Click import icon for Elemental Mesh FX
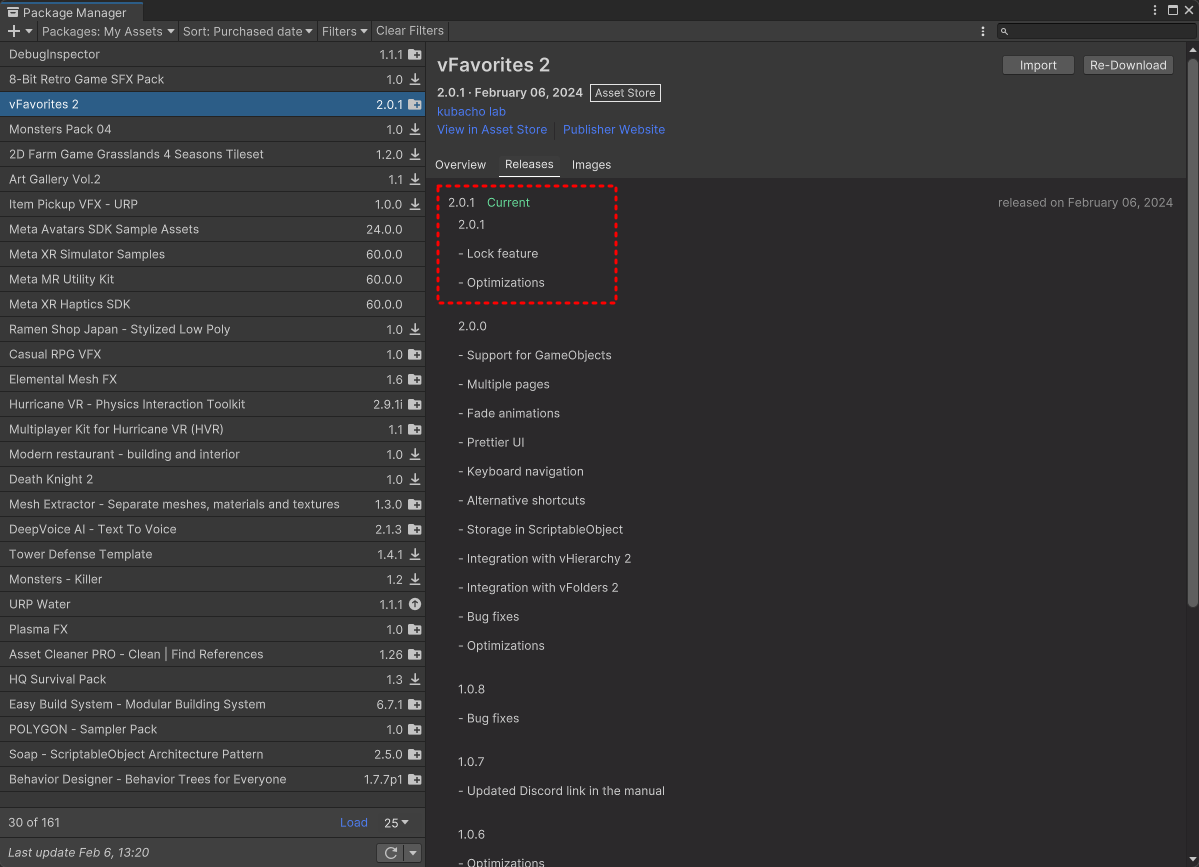Viewport: 1199px width, 867px height. click(x=414, y=379)
